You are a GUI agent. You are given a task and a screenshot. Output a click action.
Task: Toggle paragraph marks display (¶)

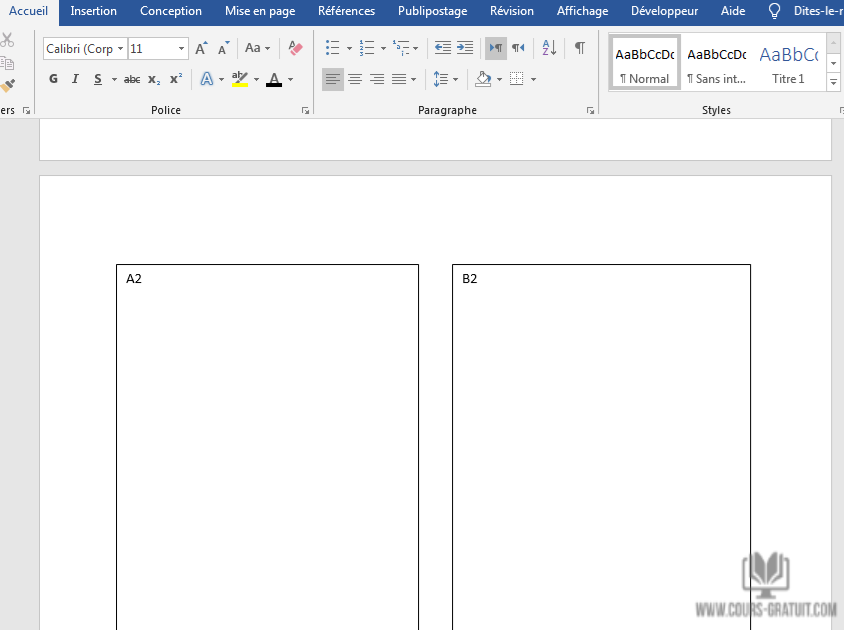click(580, 48)
